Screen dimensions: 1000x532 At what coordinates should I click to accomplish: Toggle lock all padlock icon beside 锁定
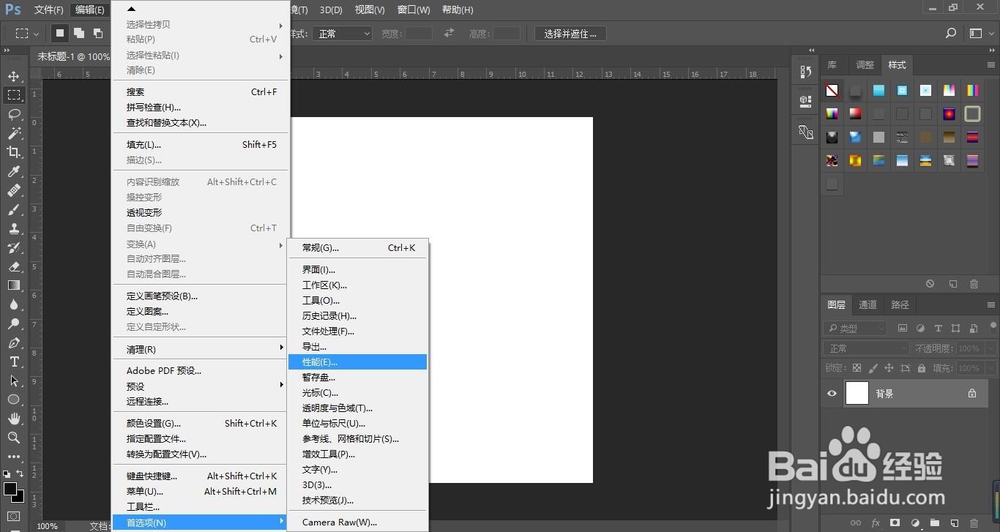pos(921,368)
